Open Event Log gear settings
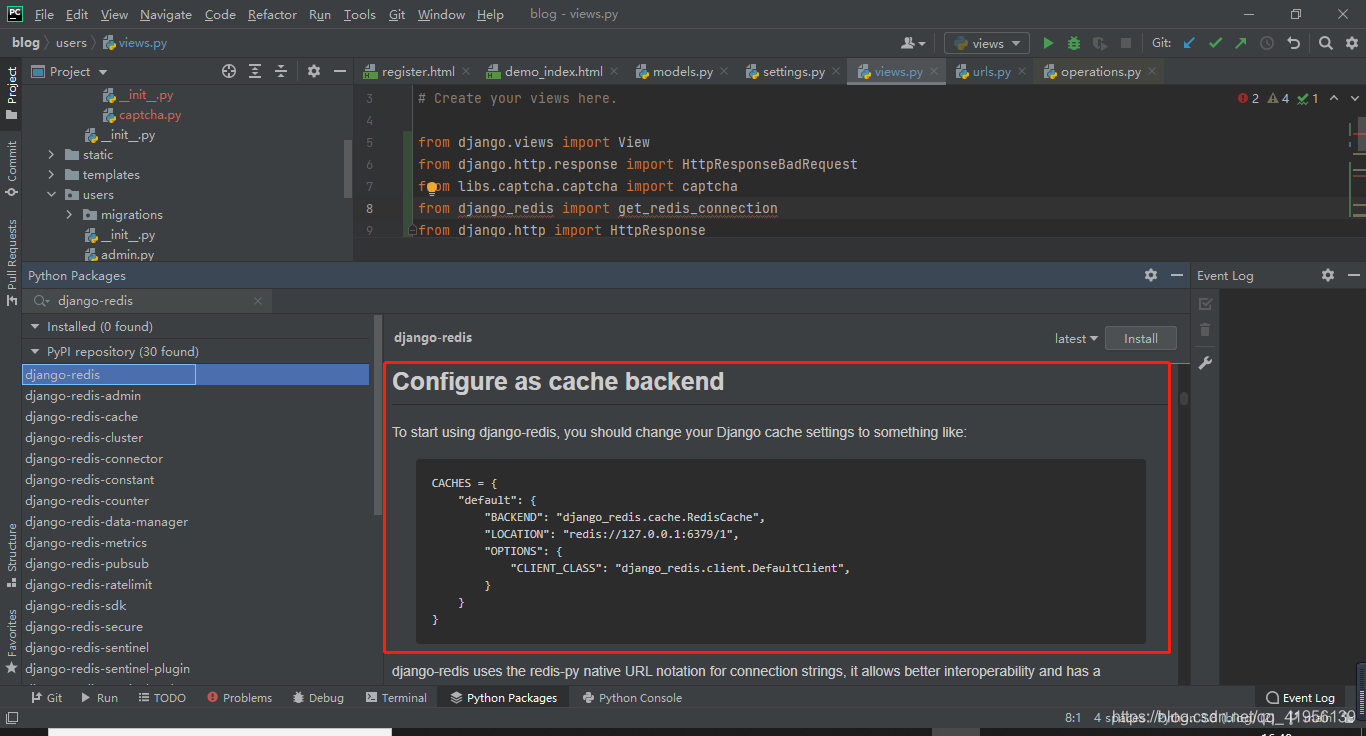1366x736 pixels. coord(1328,275)
